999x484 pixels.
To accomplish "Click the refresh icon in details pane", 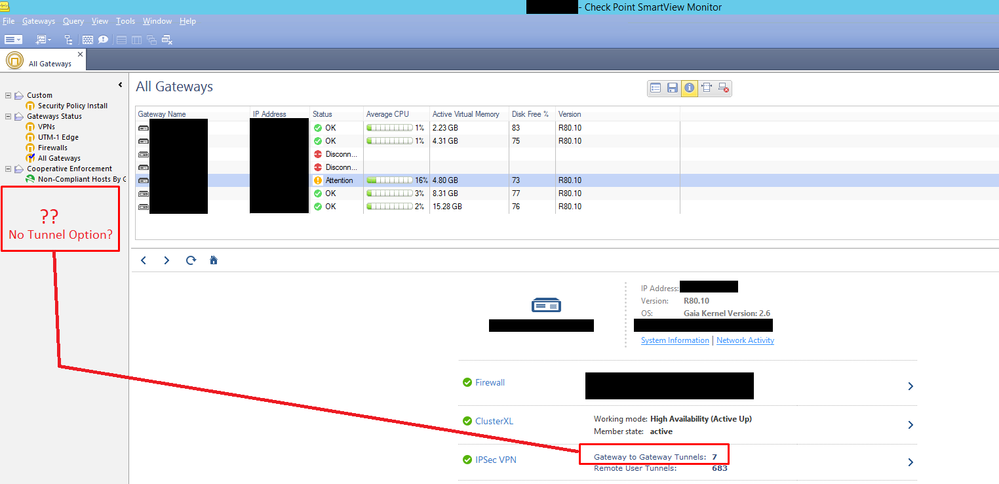I will 190,260.
